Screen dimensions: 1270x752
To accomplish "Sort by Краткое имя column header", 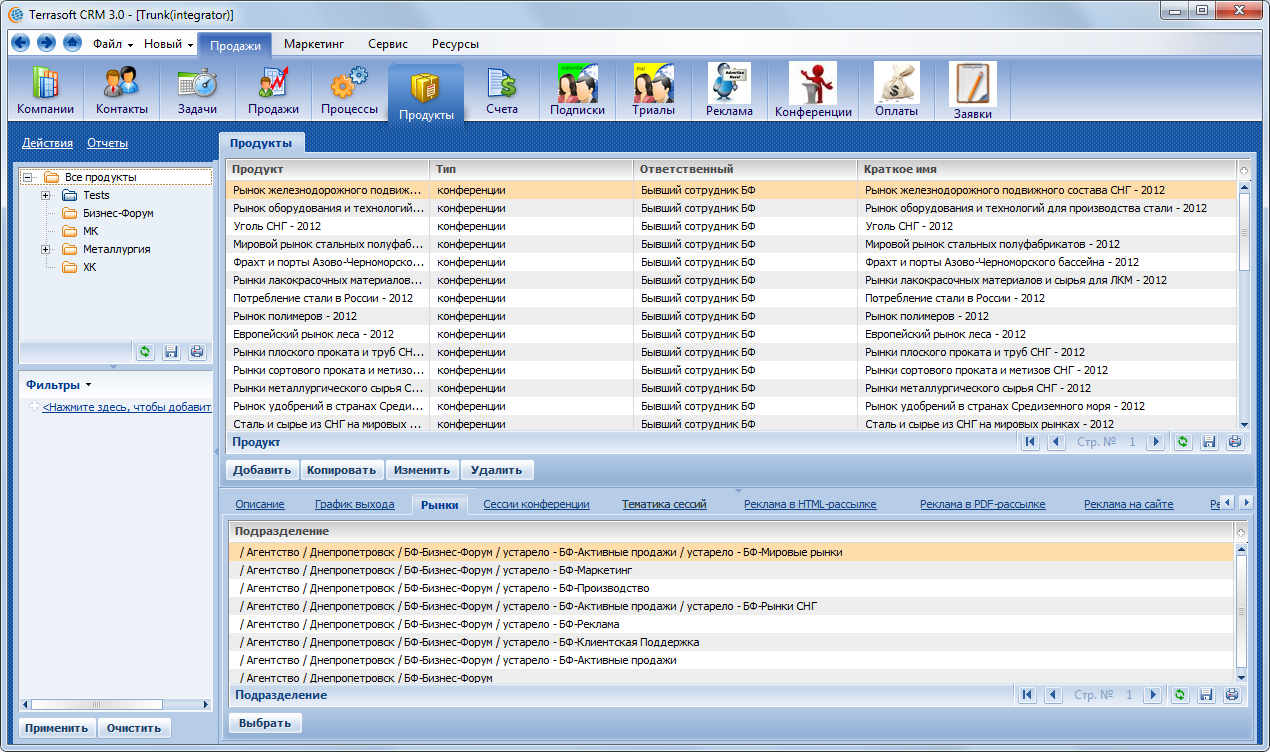I will tap(1047, 169).
